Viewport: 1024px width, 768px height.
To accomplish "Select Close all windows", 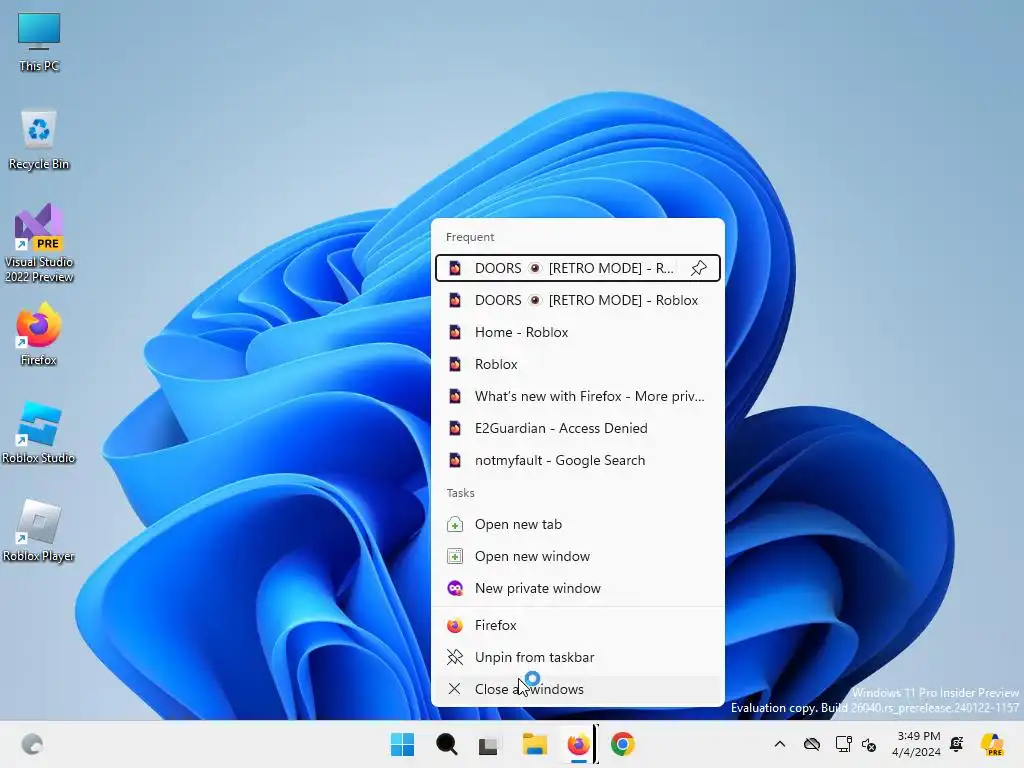I will (x=577, y=689).
